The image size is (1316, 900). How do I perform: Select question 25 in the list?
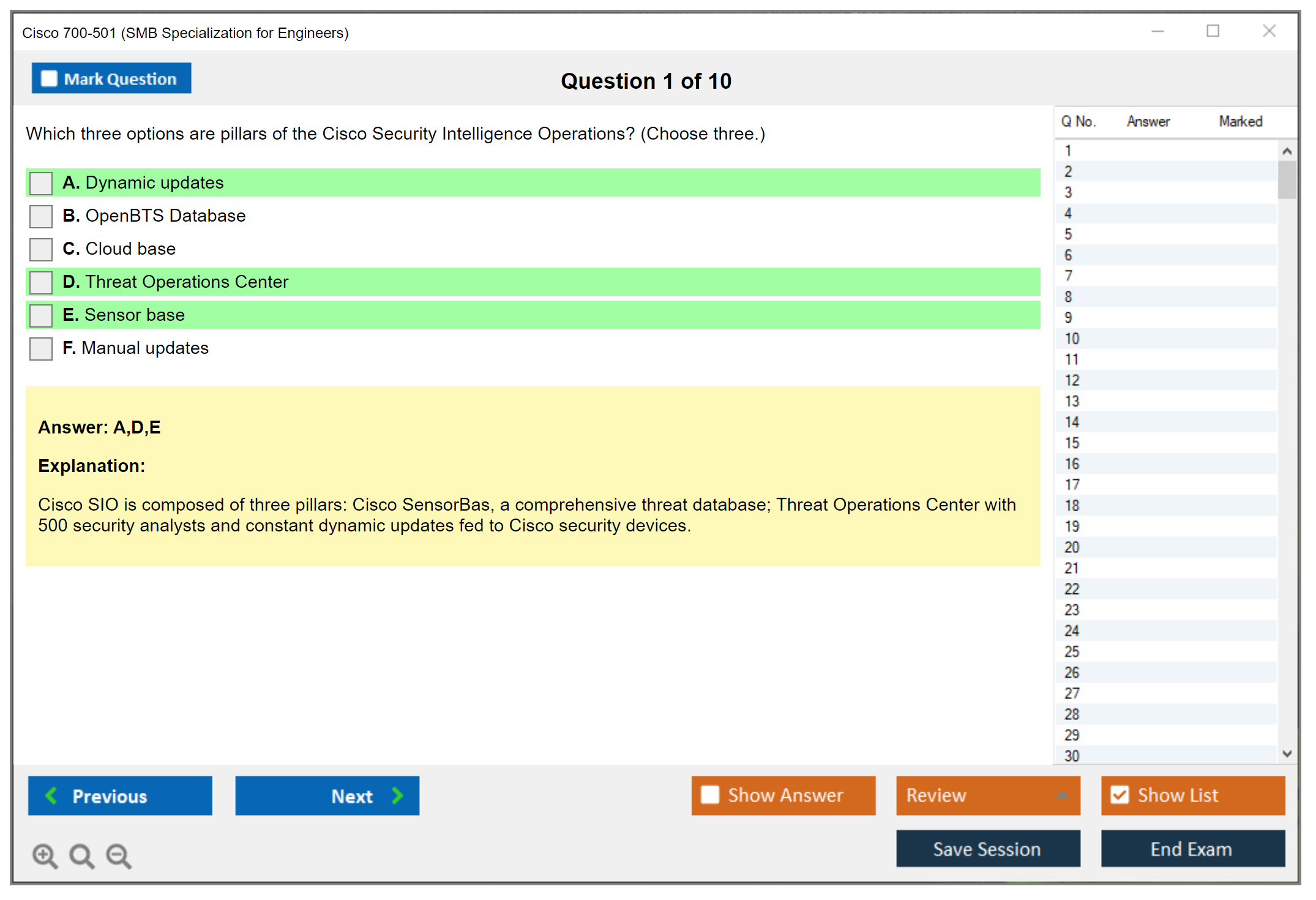coord(1072,651)
